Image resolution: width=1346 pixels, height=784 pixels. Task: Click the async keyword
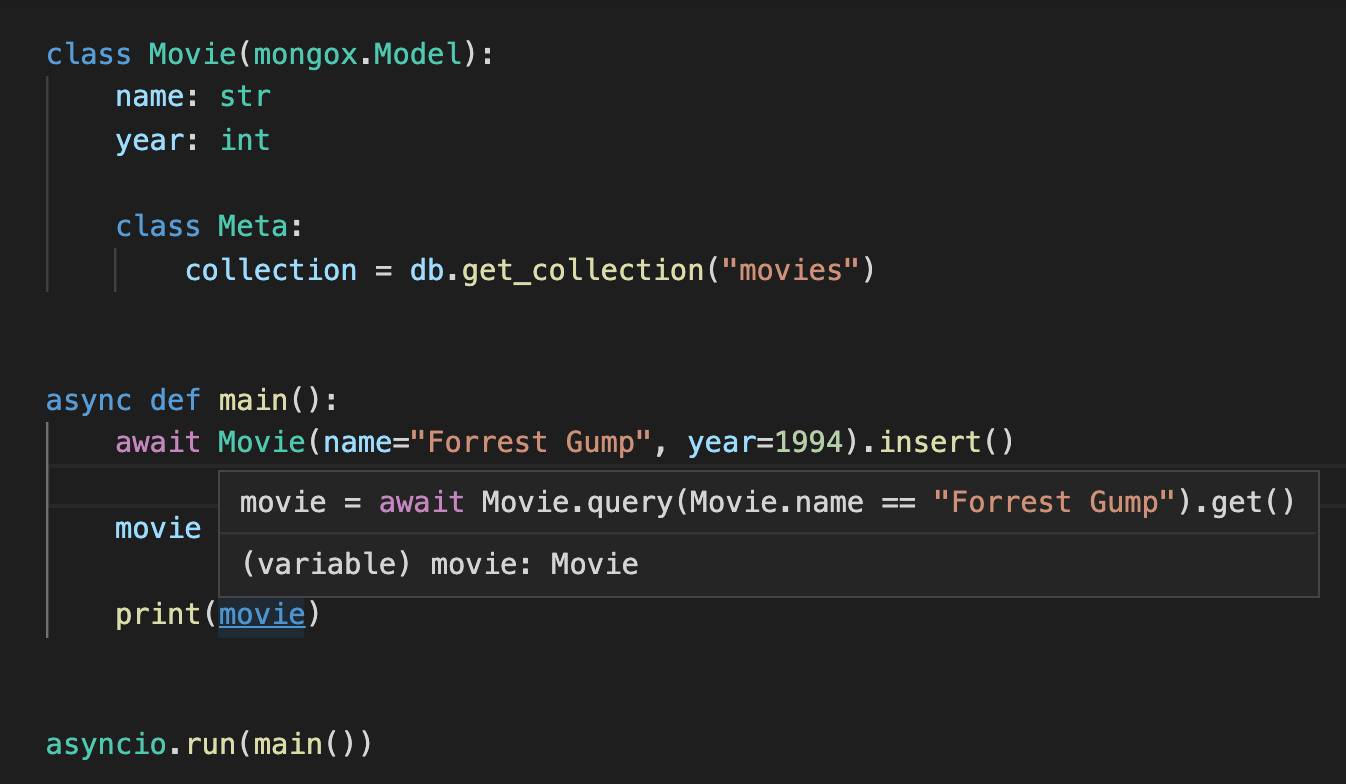point(89,400)
